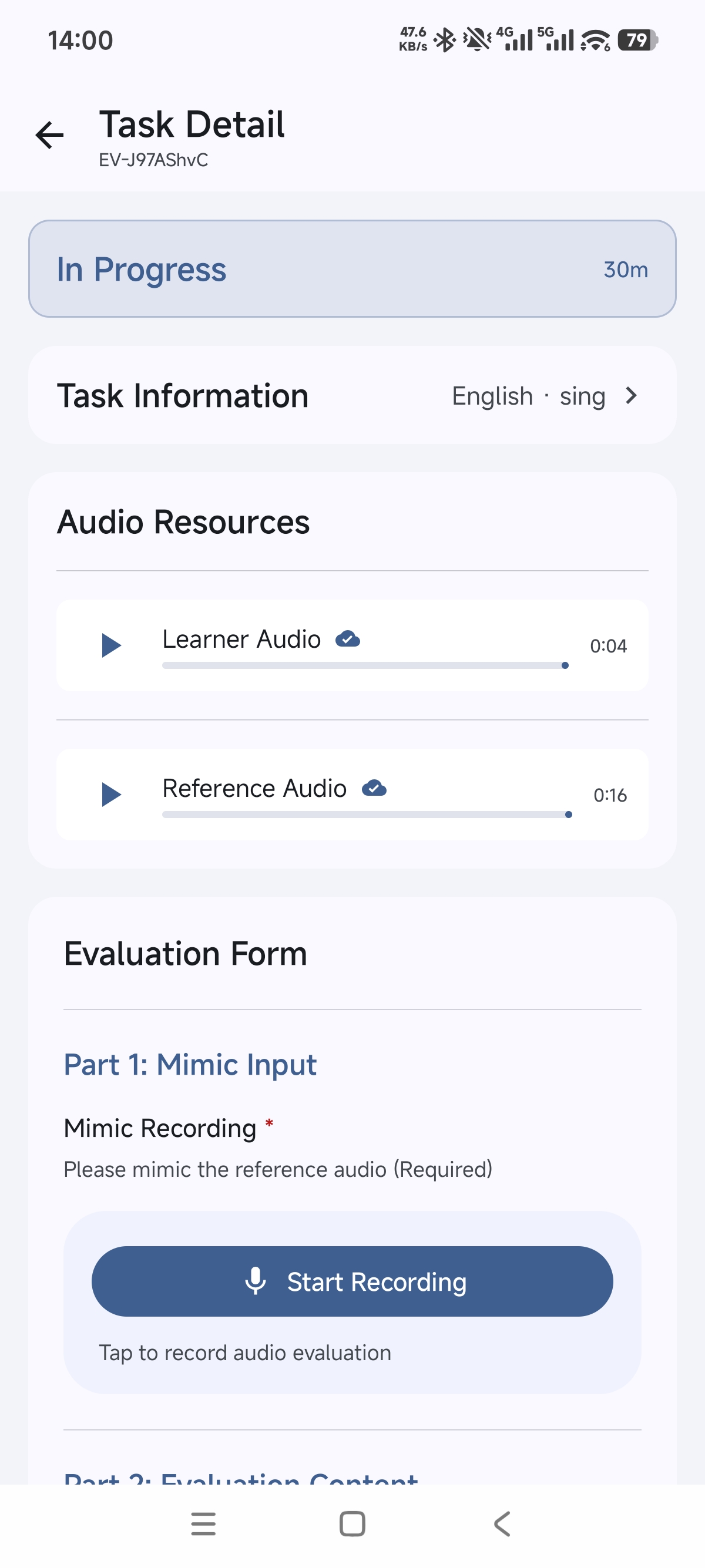
Task: Seek along the Reference Audio progress bar
Action: [367, 815]
